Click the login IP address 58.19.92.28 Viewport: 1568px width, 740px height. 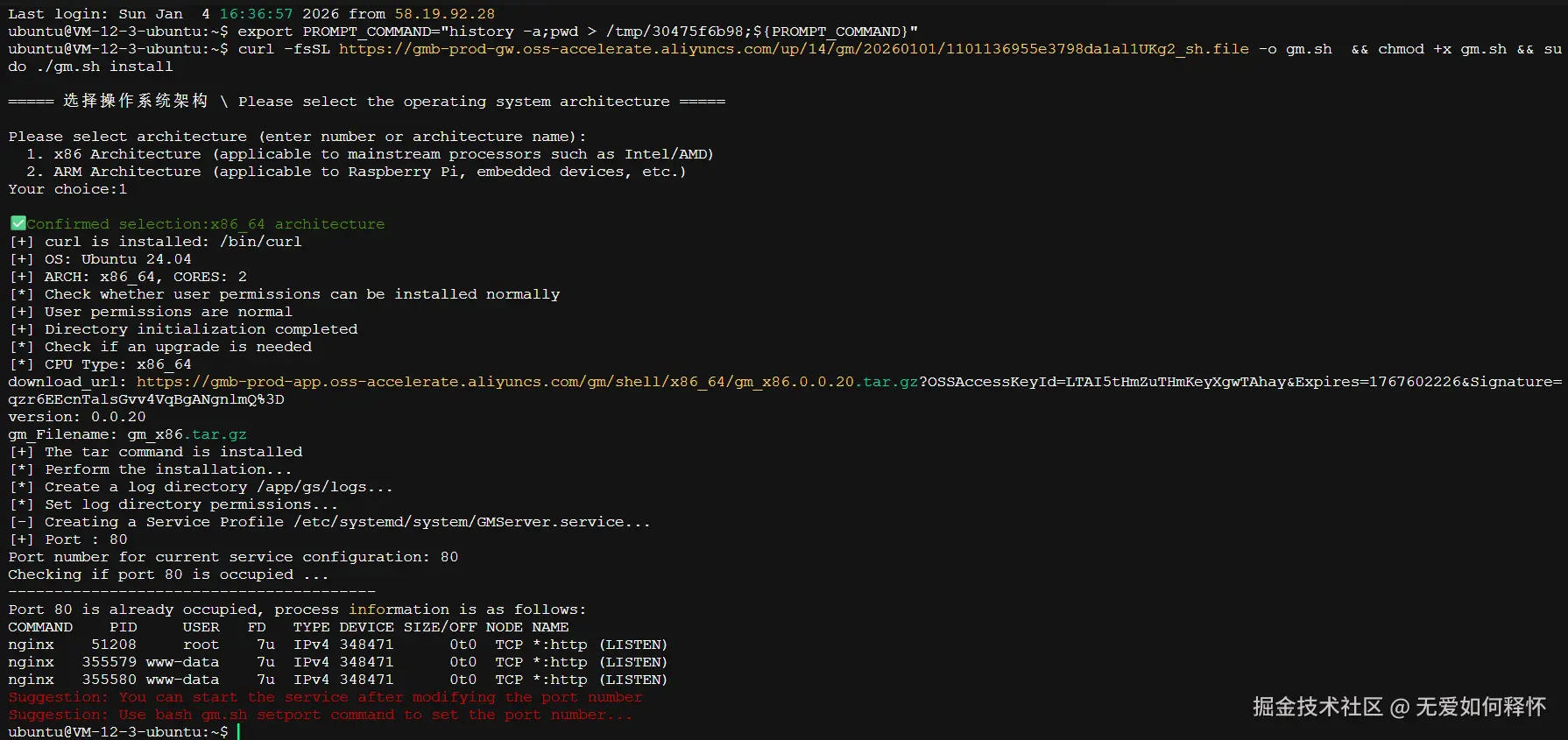444,14
